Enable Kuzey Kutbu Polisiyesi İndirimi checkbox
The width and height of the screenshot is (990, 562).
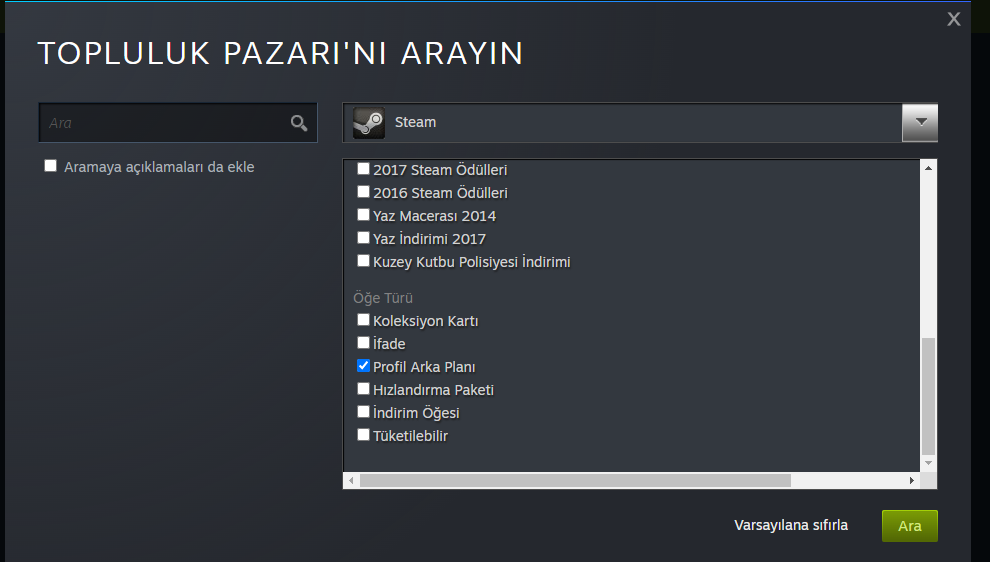pyautogui.click(x=363, y=260)
